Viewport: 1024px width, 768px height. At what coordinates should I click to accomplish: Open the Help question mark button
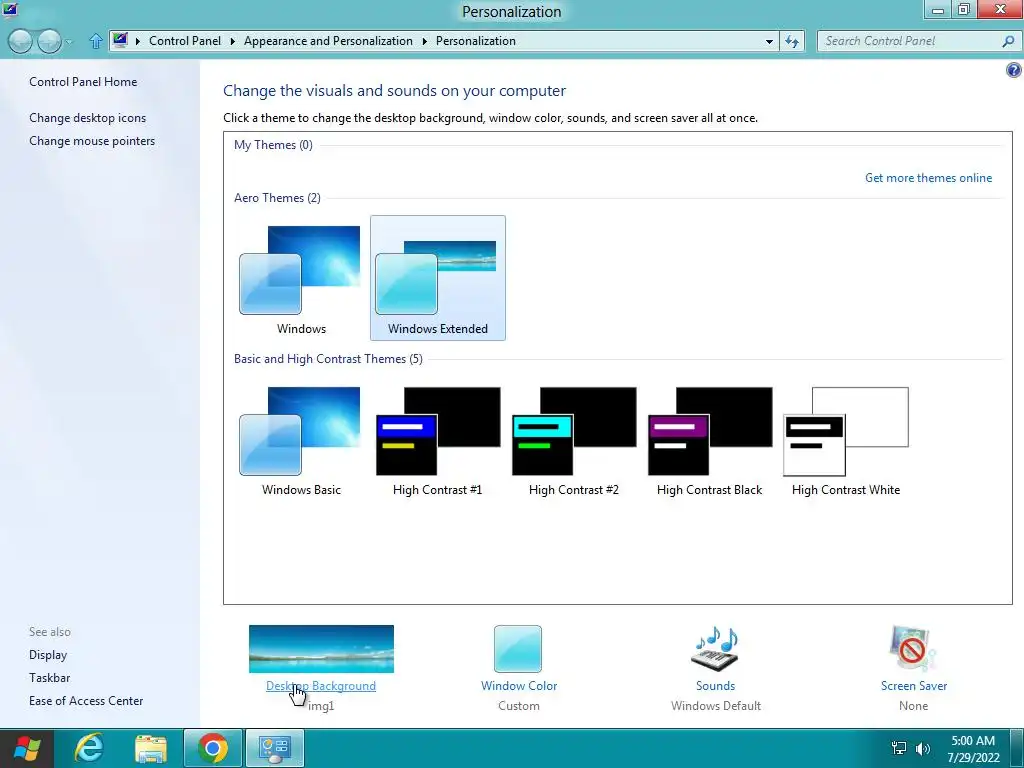pos(1013,70)
